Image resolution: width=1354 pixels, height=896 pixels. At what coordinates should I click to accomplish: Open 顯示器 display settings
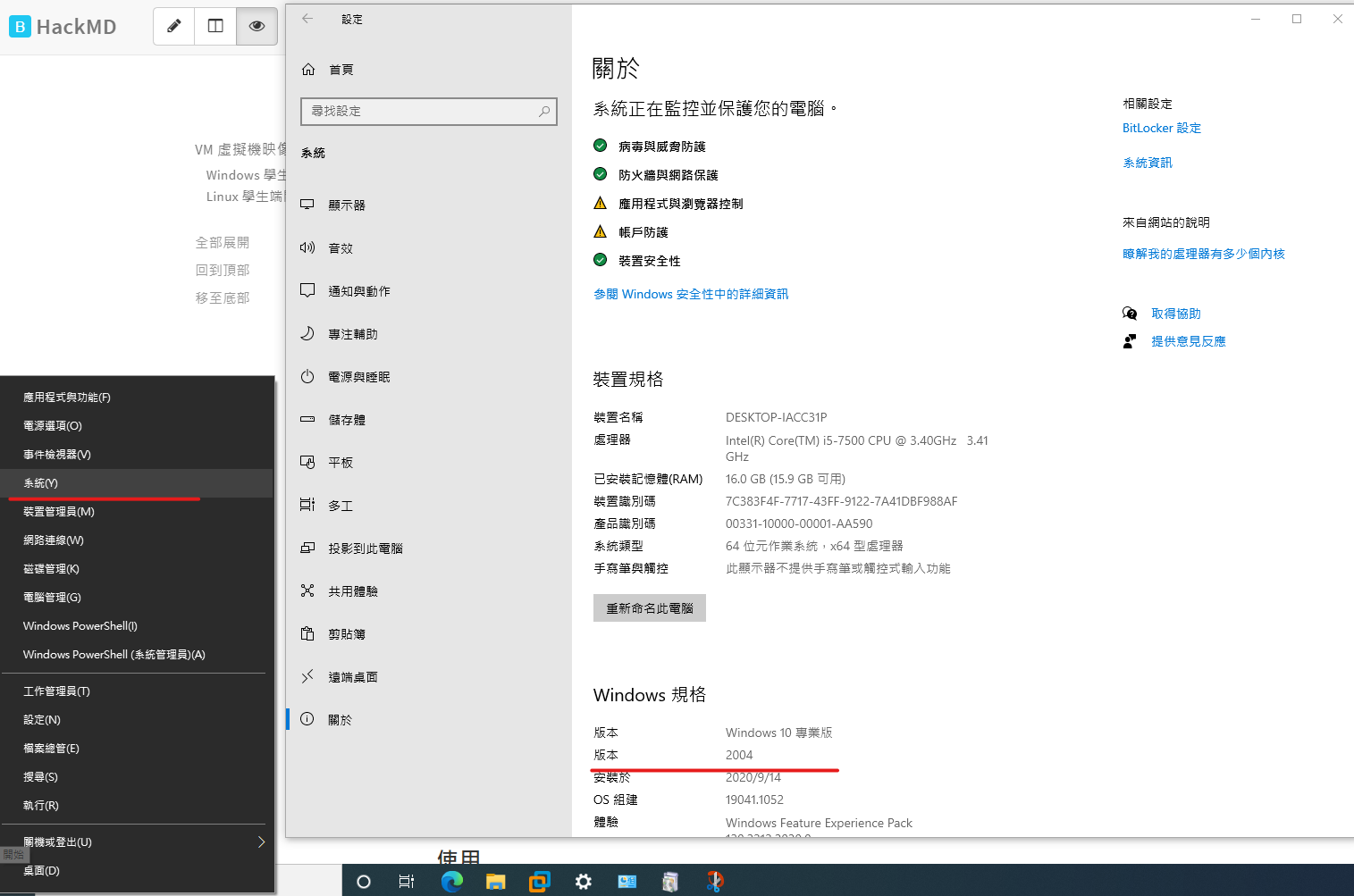[x=429, y=205]
